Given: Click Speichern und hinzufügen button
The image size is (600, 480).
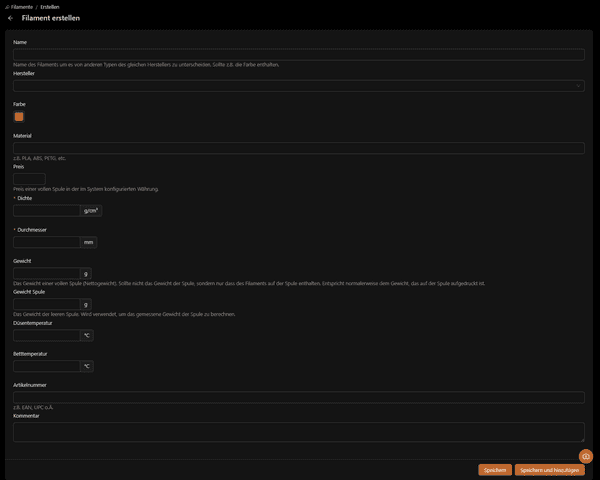Looking at the screenshot, I should pos(550,469).
